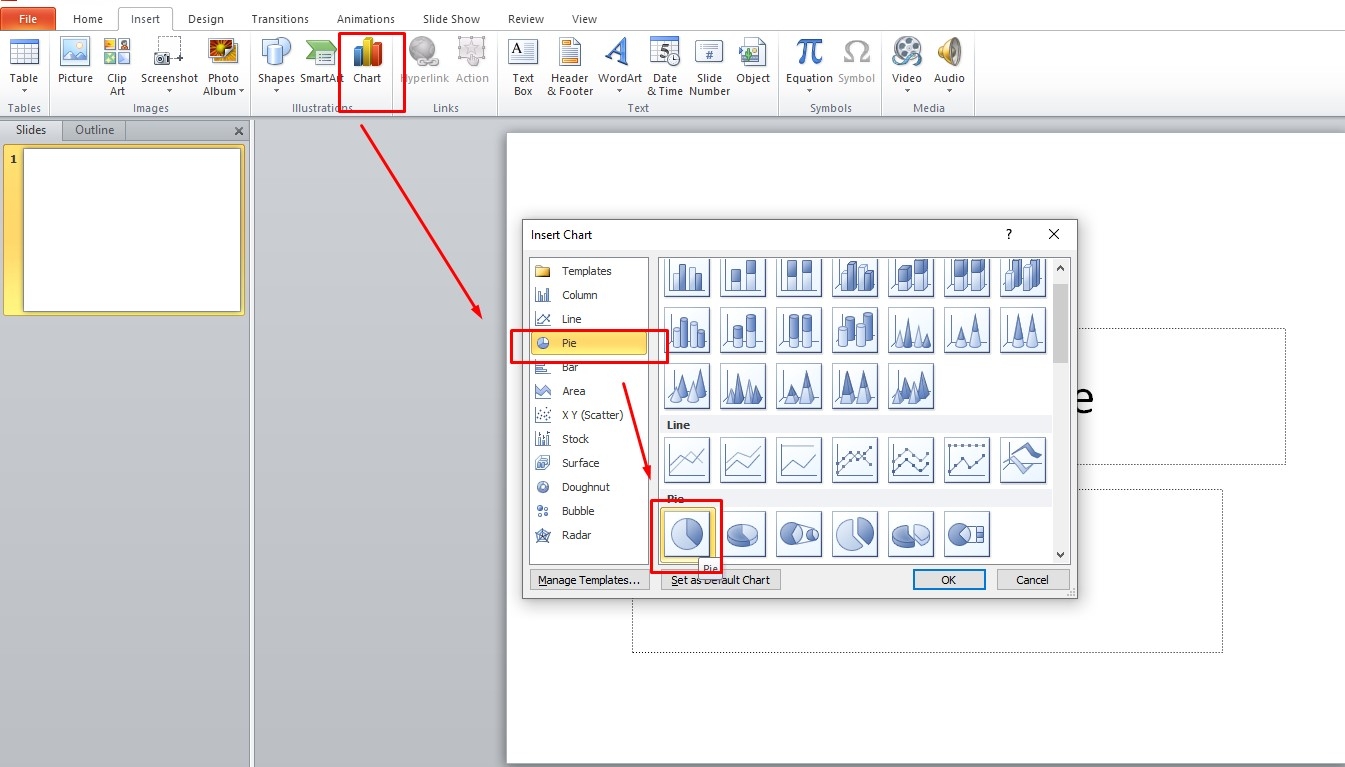
Task: Expand the Photo Album dropdown arrow
Action: coord(241,91)
